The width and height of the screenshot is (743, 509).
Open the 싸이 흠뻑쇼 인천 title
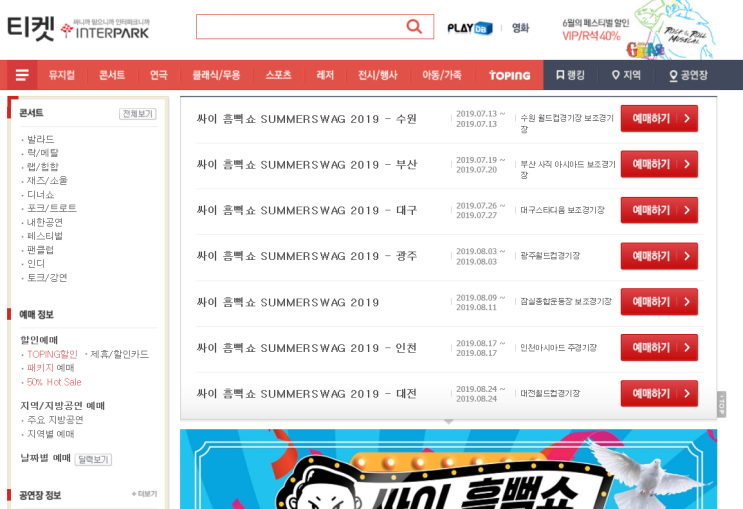[307, 348]
